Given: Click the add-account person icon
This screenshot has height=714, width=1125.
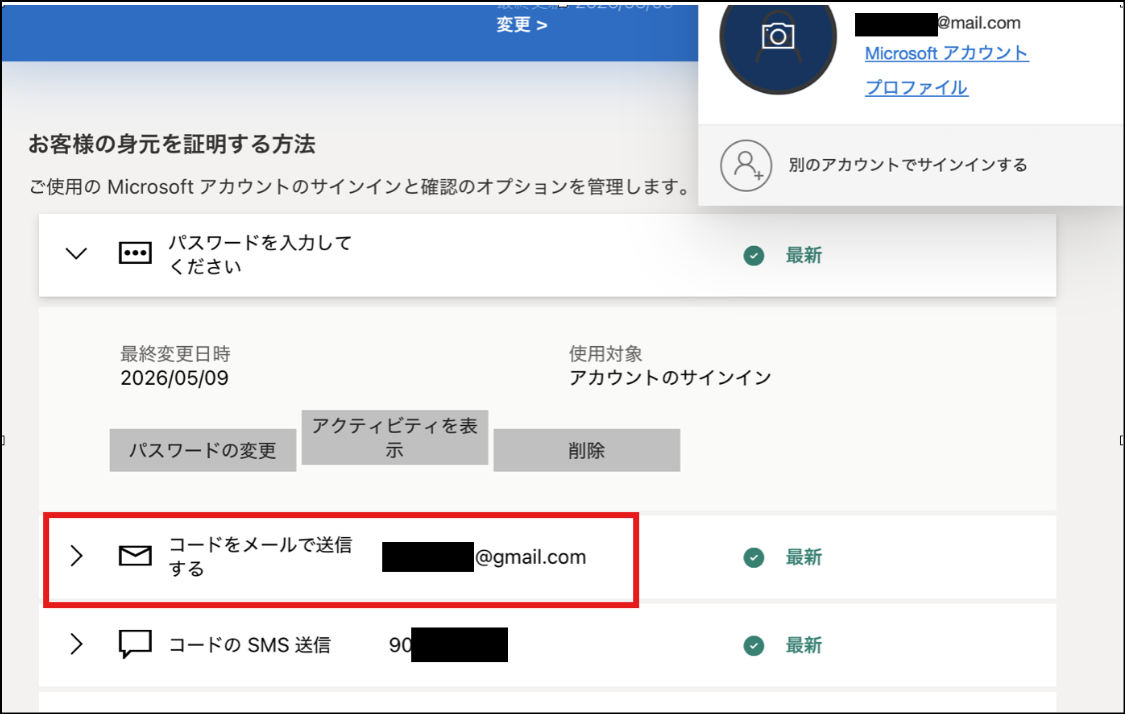Looking at the screenshot, I should tap(746, 165).
